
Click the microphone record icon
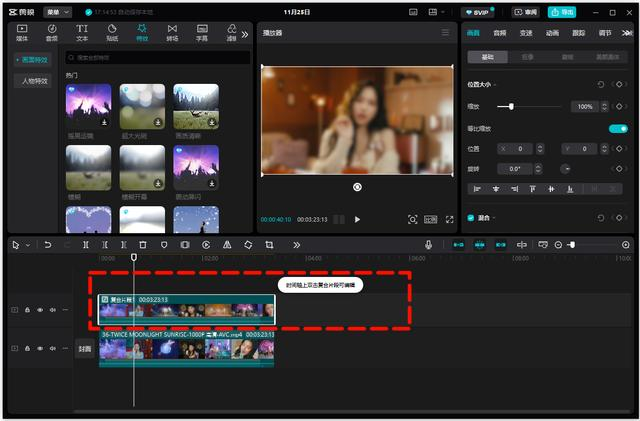428,245
